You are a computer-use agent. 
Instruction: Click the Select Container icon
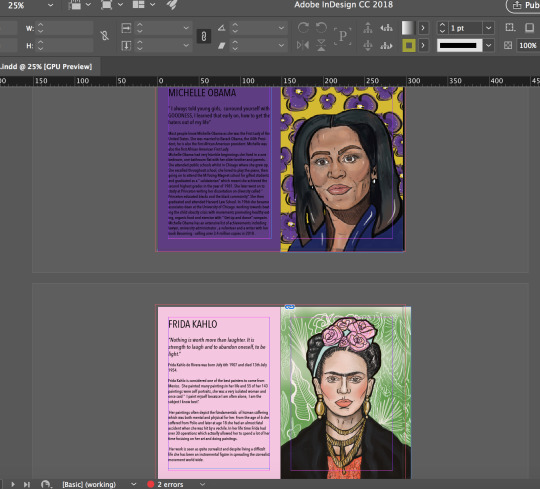click(x=368, y=28)
